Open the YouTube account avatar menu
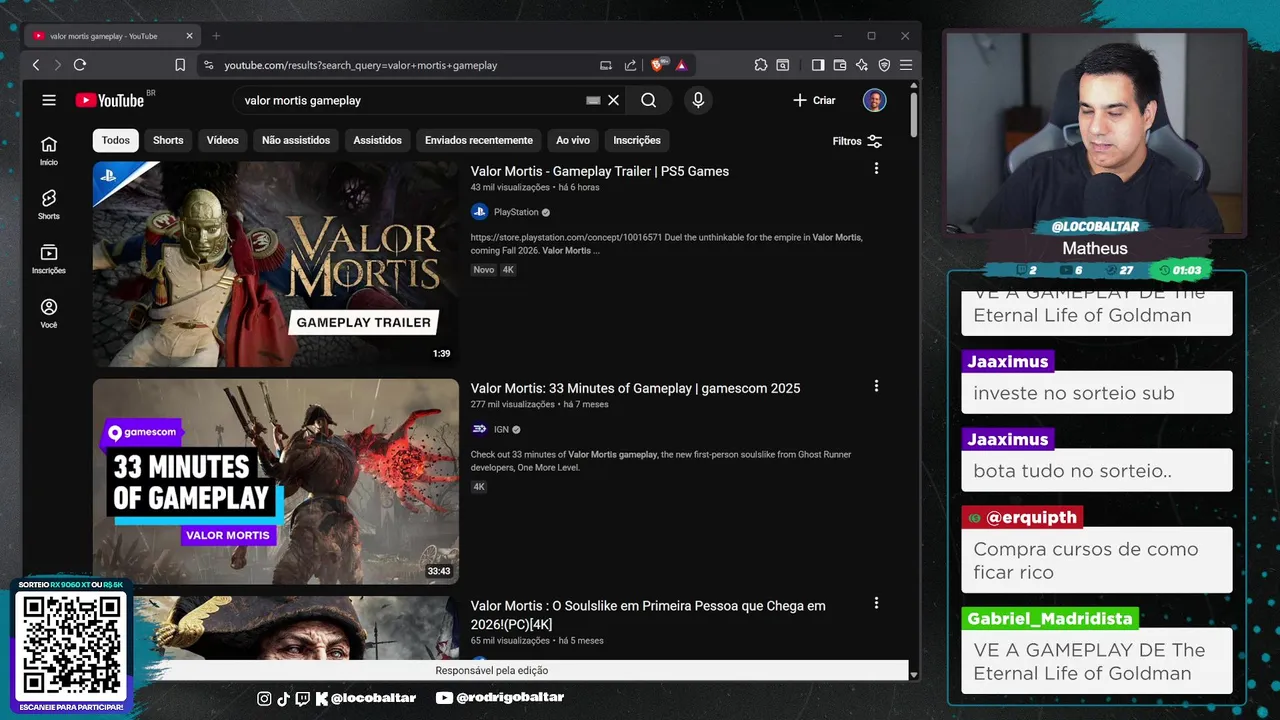Viewport: 1280px width, 720px height. coord(875,100)
